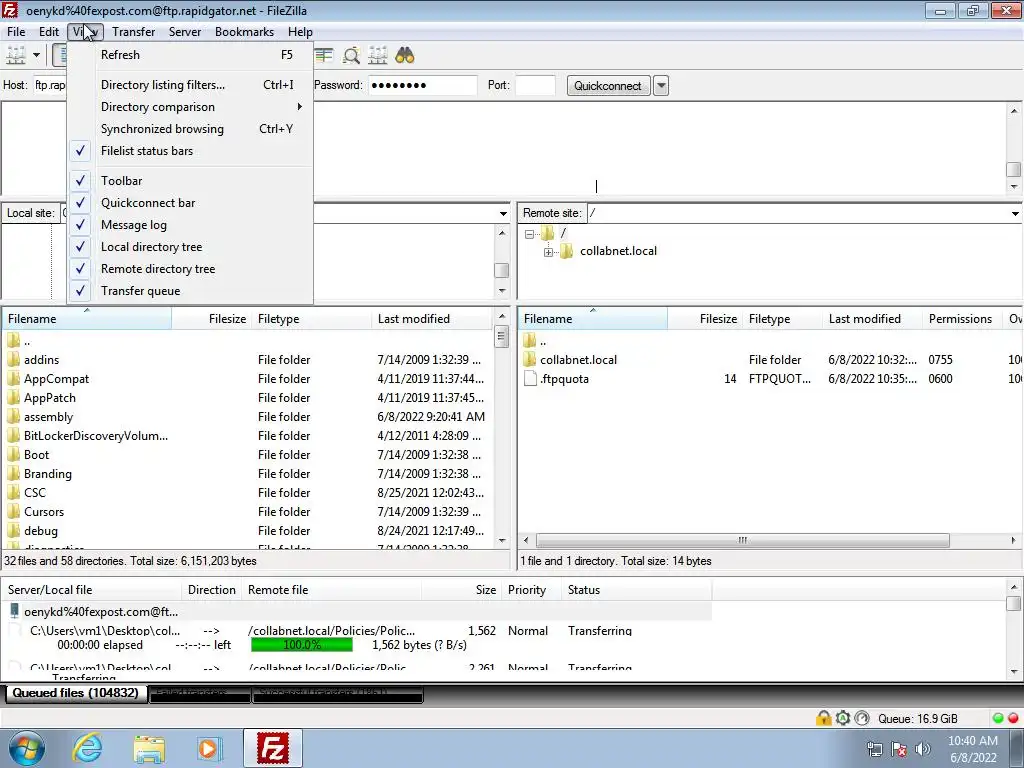
Task: Open the File menu
Action: pyautogui.click(x=16, y=32)
